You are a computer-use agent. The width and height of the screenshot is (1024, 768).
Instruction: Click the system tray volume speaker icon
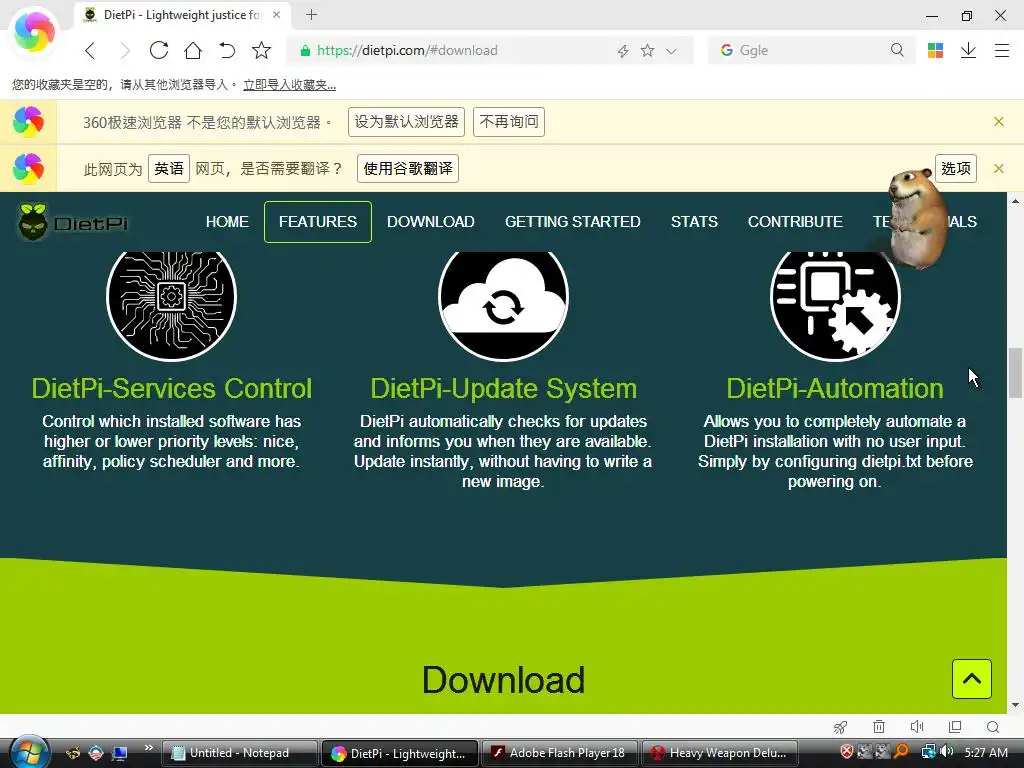[946, 752]
